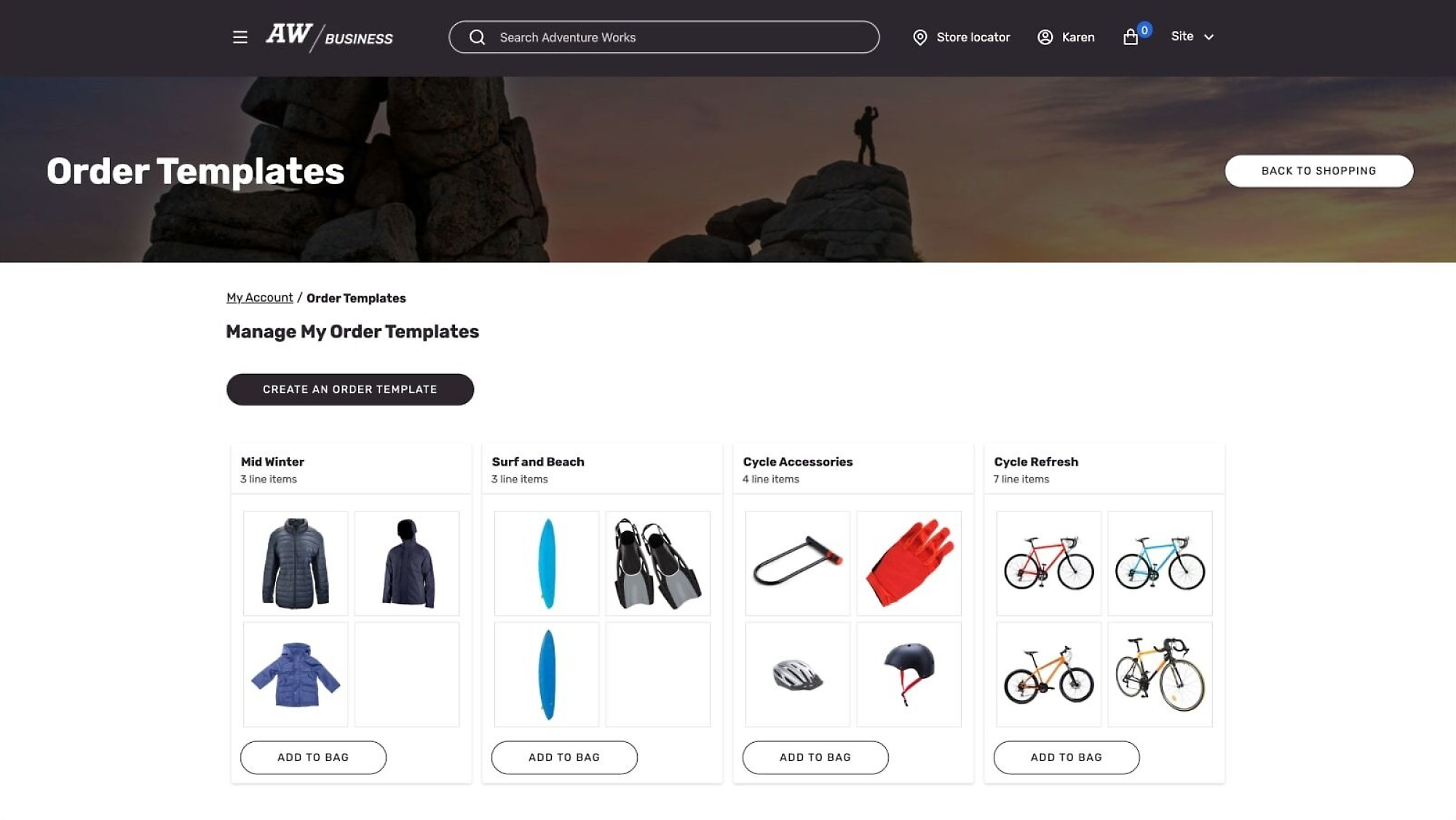Add Cycle Accessories items to bag
The height and width of the screenshot is (820, 1456).
coord(815,757)
